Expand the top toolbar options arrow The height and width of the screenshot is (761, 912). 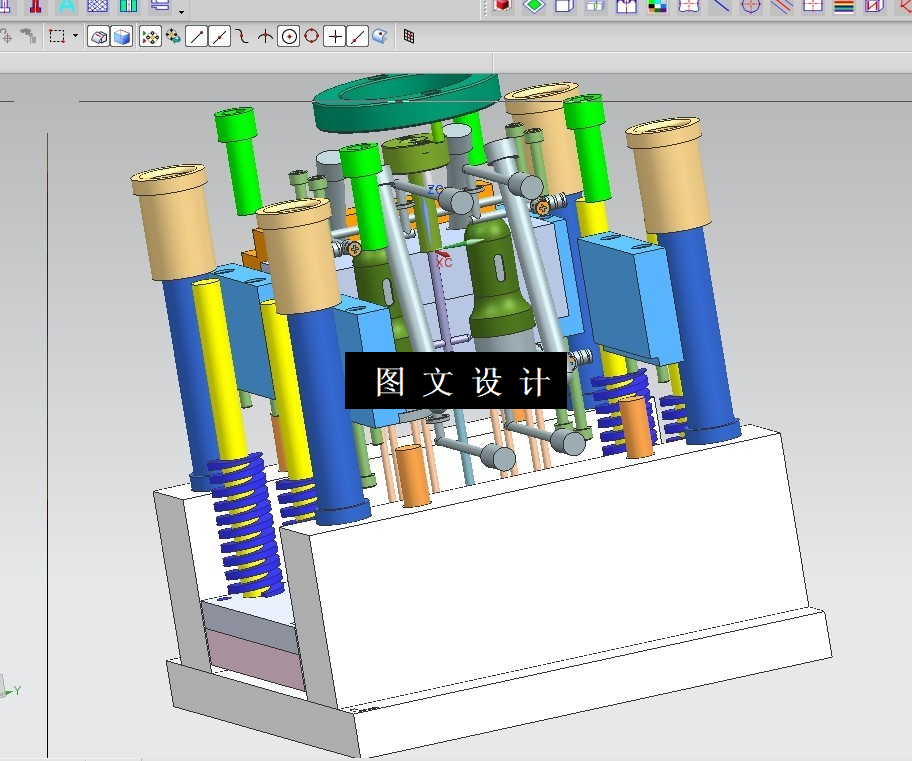pos(181,12)
